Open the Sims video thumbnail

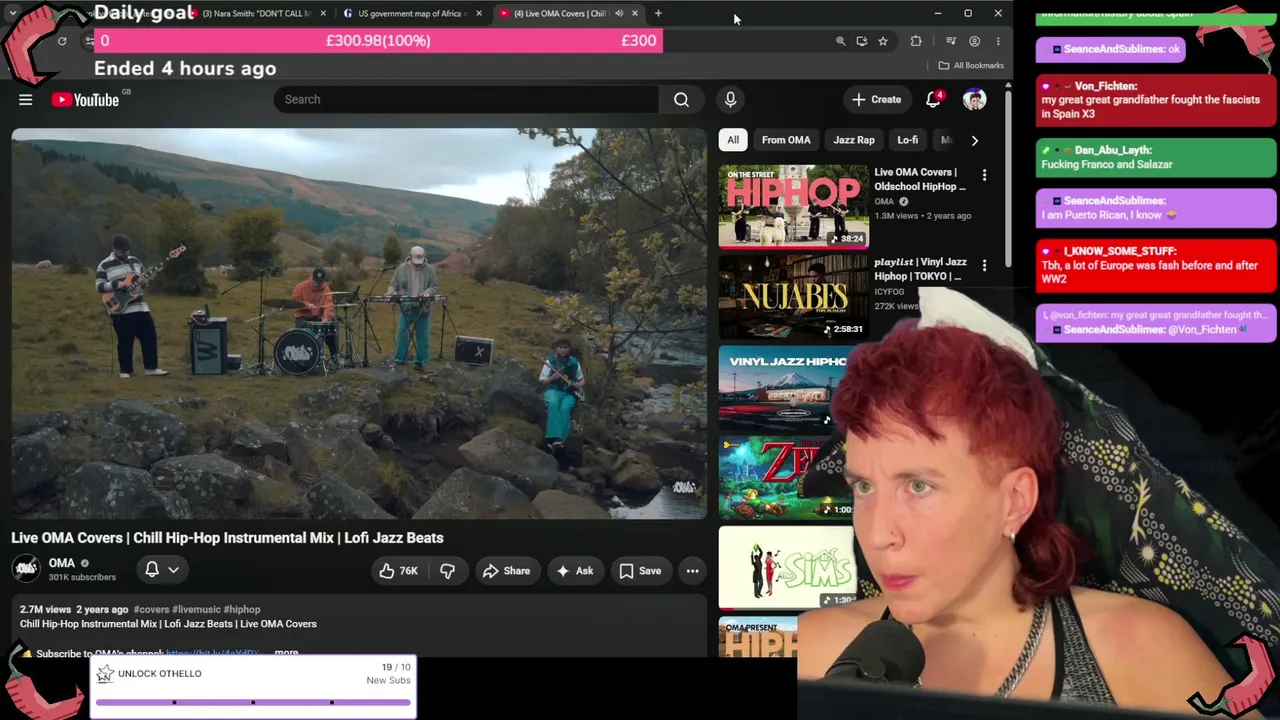pos(787,567)
